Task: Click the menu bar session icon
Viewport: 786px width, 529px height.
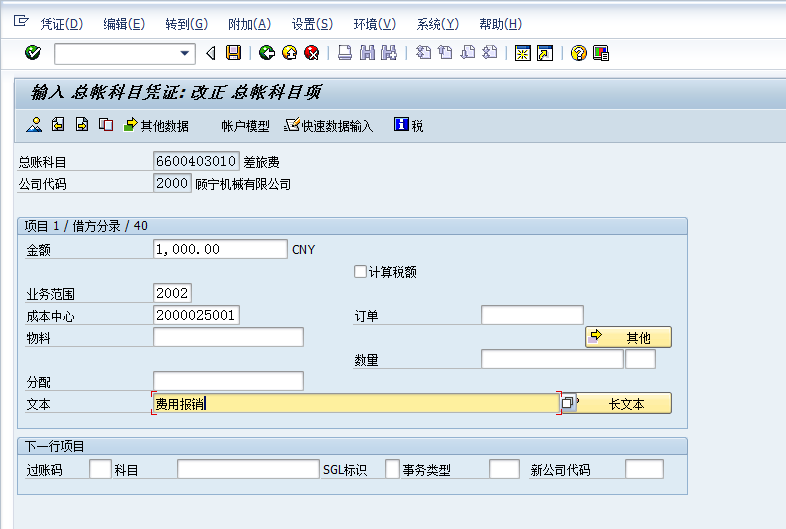Action: (21, 21)
